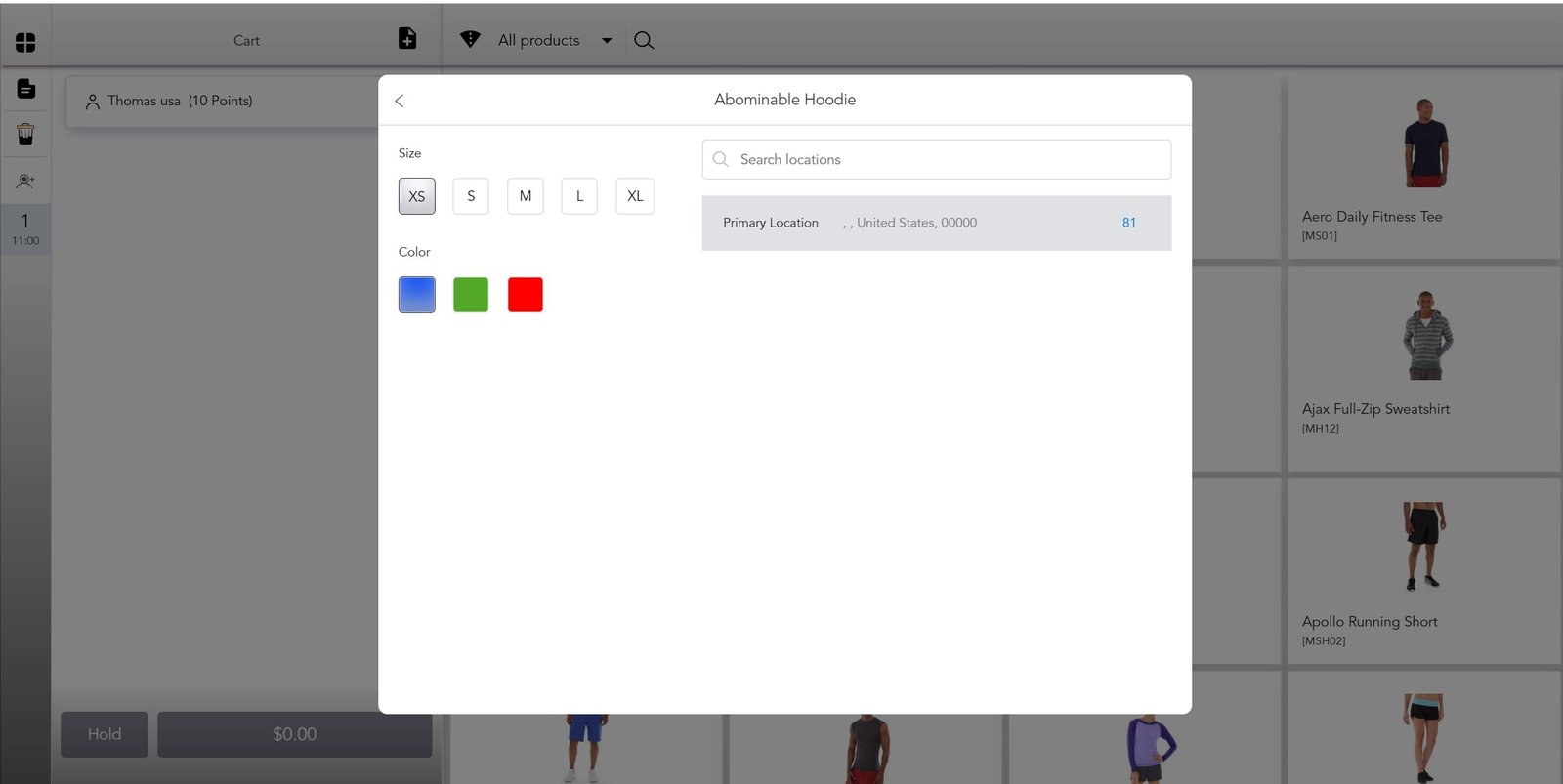Open product search magnifier in top bar
The image size is (1563, 784).
(644, 40)
